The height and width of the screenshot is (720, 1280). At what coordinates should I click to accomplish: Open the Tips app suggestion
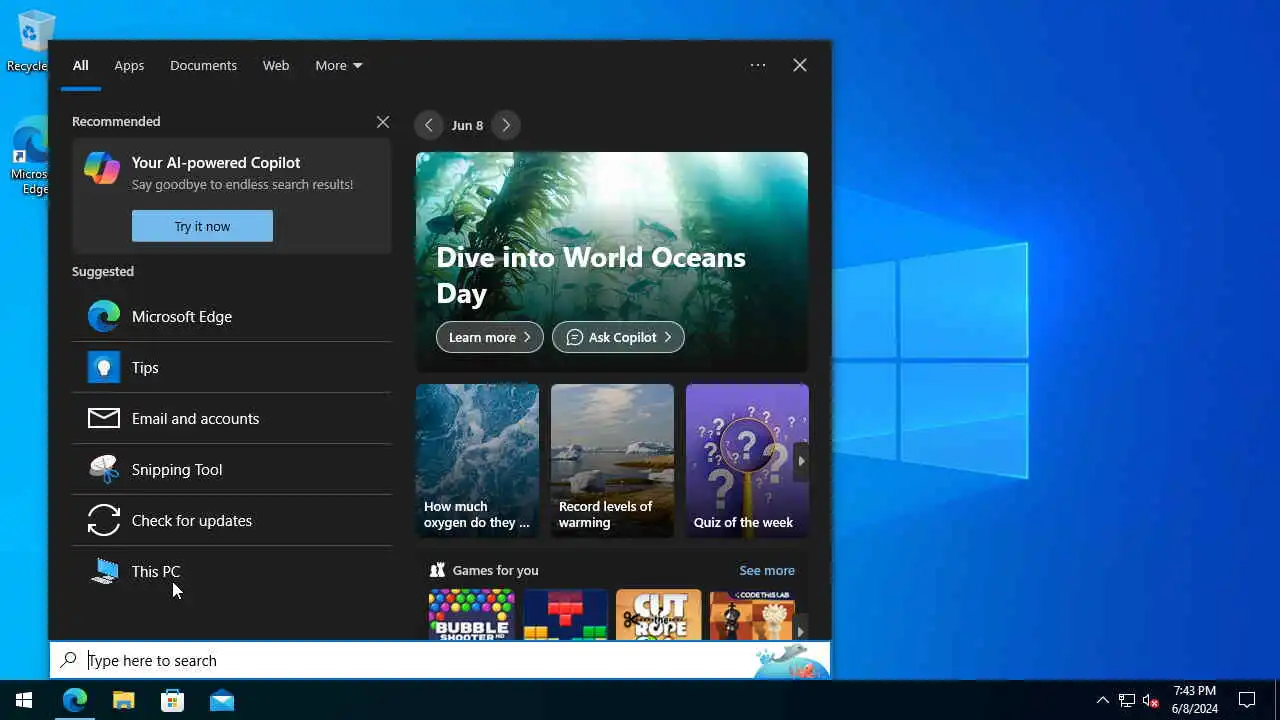tap(231, 367)
